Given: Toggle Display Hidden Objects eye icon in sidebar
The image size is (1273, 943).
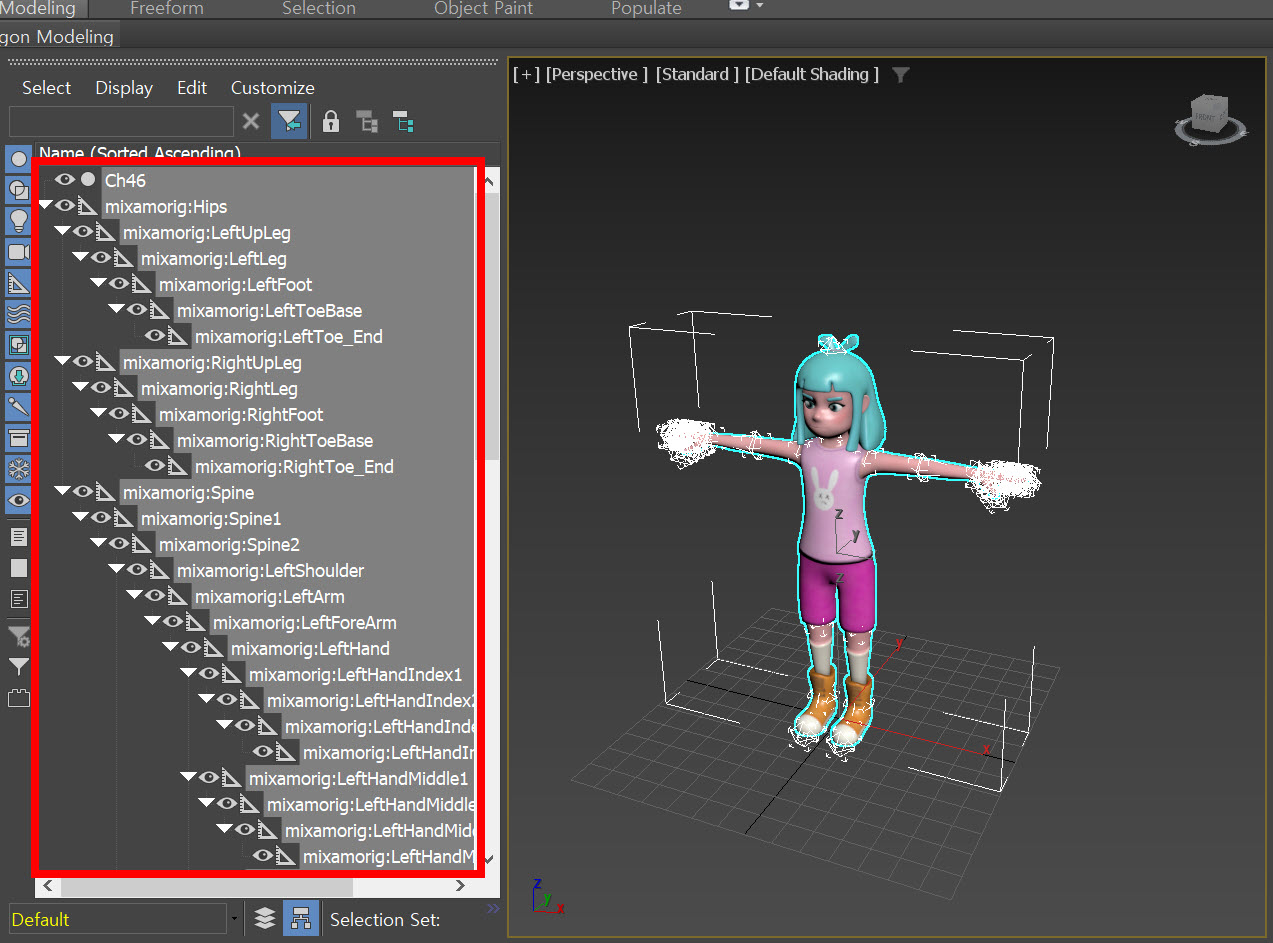Looking at the screenshot, I should coord(18,500).
